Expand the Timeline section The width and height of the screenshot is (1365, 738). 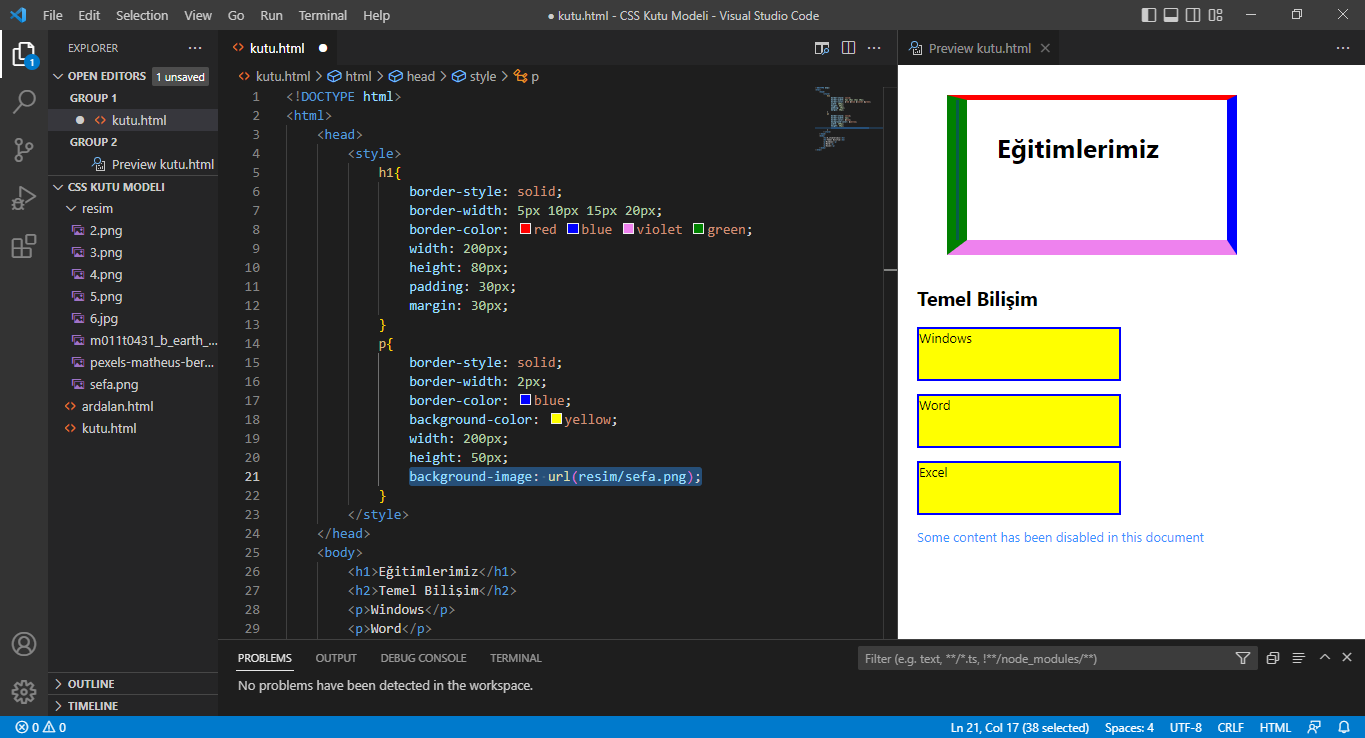(x=92, y=706)
